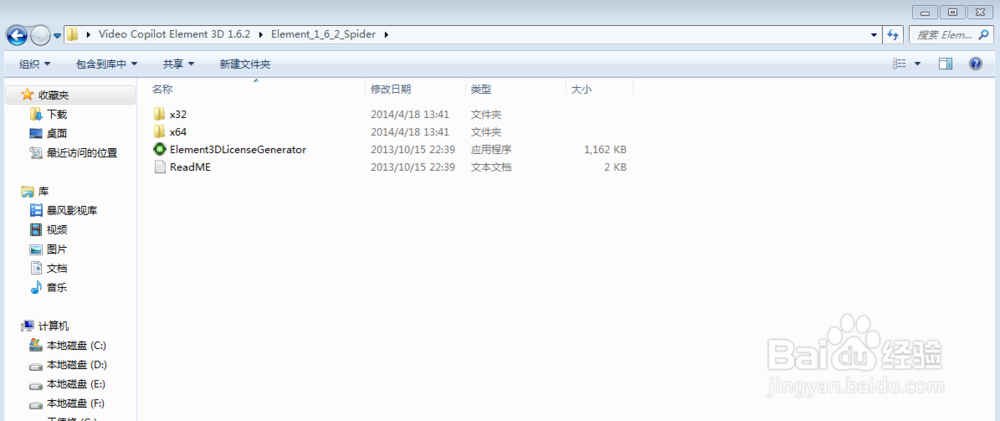The width and height of the screenshot is (1000, 421).
Task: Sort by 修改日期 column header
Action: pyautogui.click(x=390, y=89)
